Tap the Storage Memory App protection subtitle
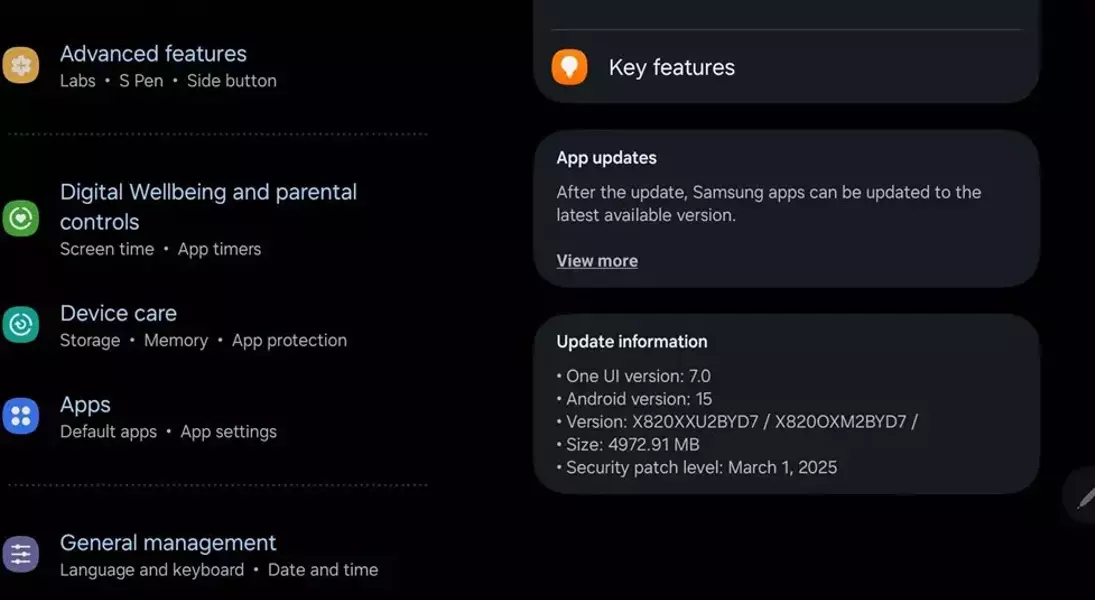The width and height of the screenshot is (1095, 600). (203, 340)
